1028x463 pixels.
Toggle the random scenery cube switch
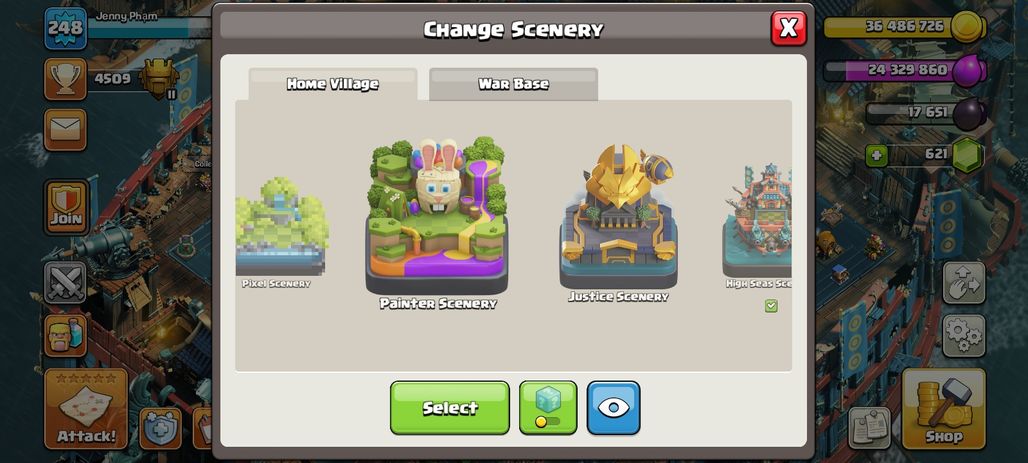click(548, 407)
